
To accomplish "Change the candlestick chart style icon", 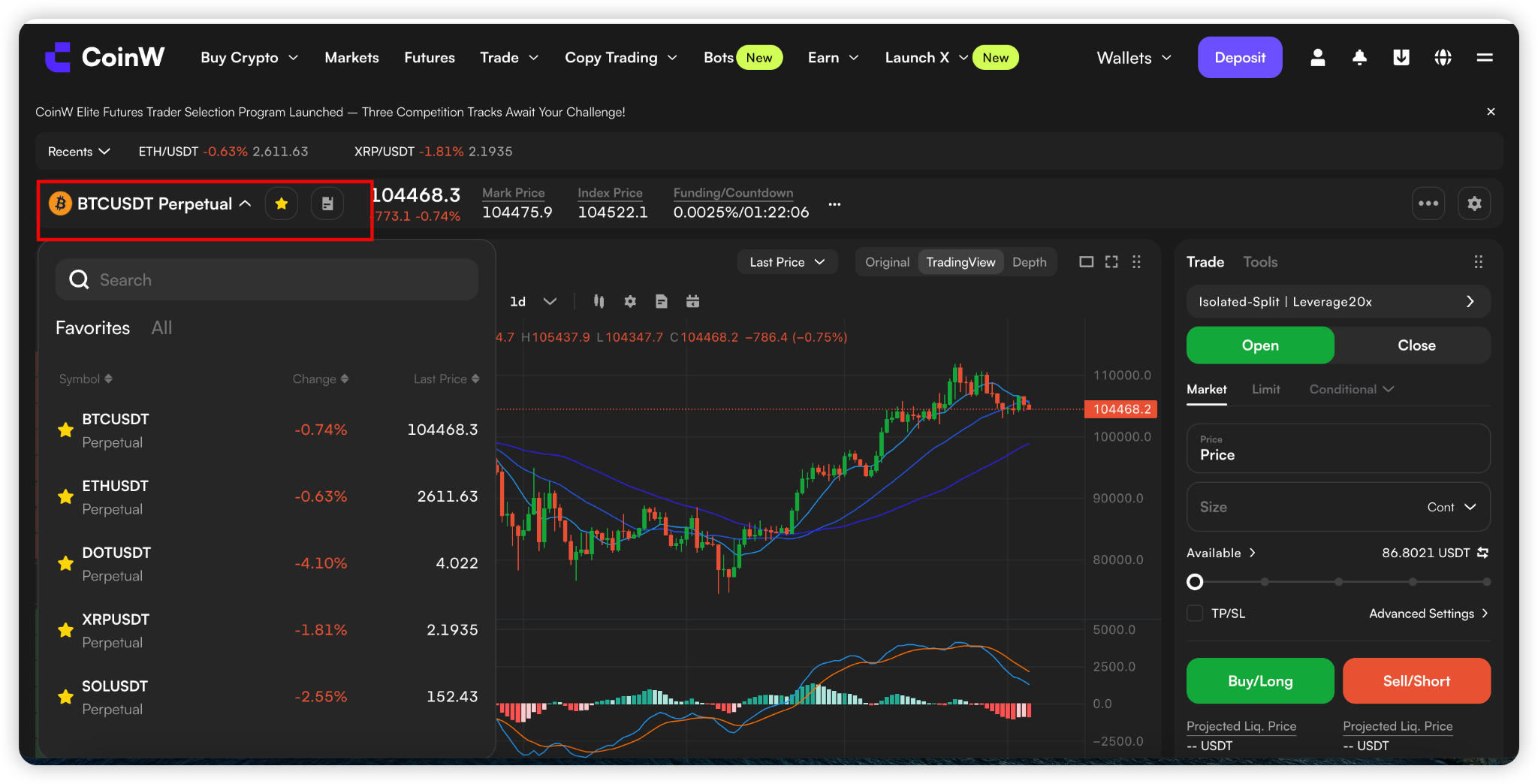I will click(599, 301).
